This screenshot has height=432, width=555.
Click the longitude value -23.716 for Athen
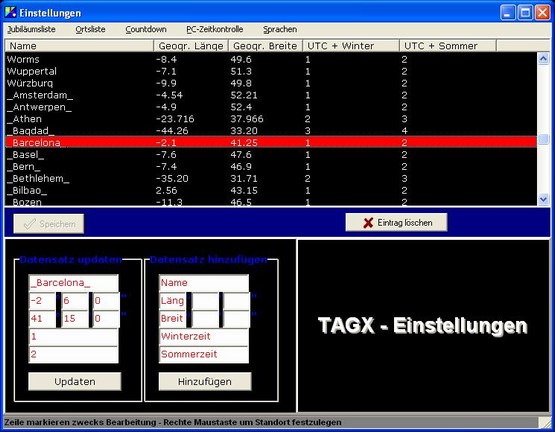[175, 119]
